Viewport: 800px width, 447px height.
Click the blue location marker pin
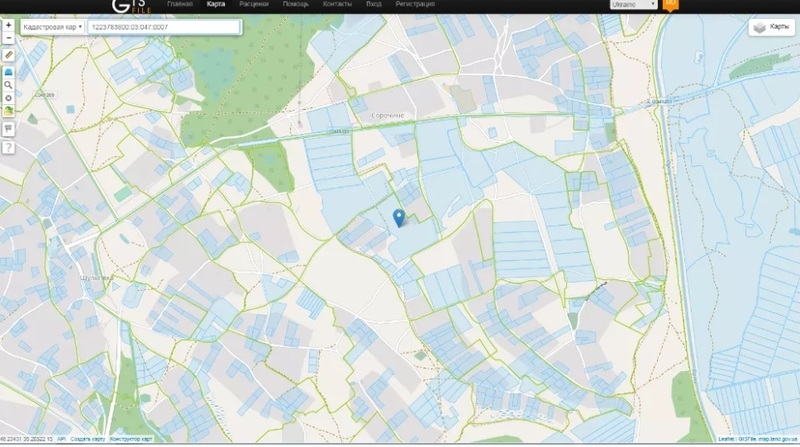[x=400, y=217]
